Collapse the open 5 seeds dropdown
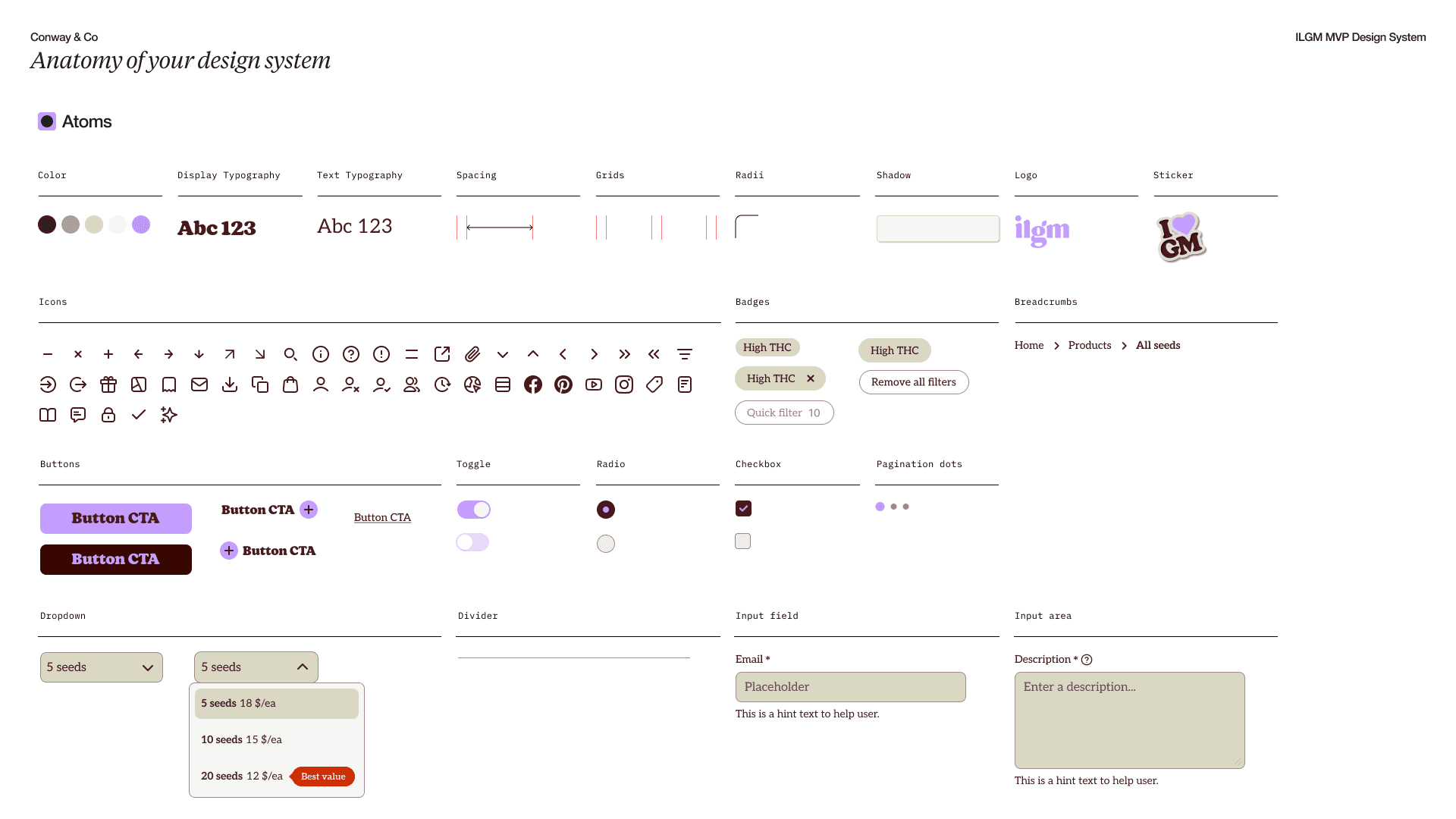This screenshot has width=1456, height=819. pyautogui.click(x=256, y=667)
